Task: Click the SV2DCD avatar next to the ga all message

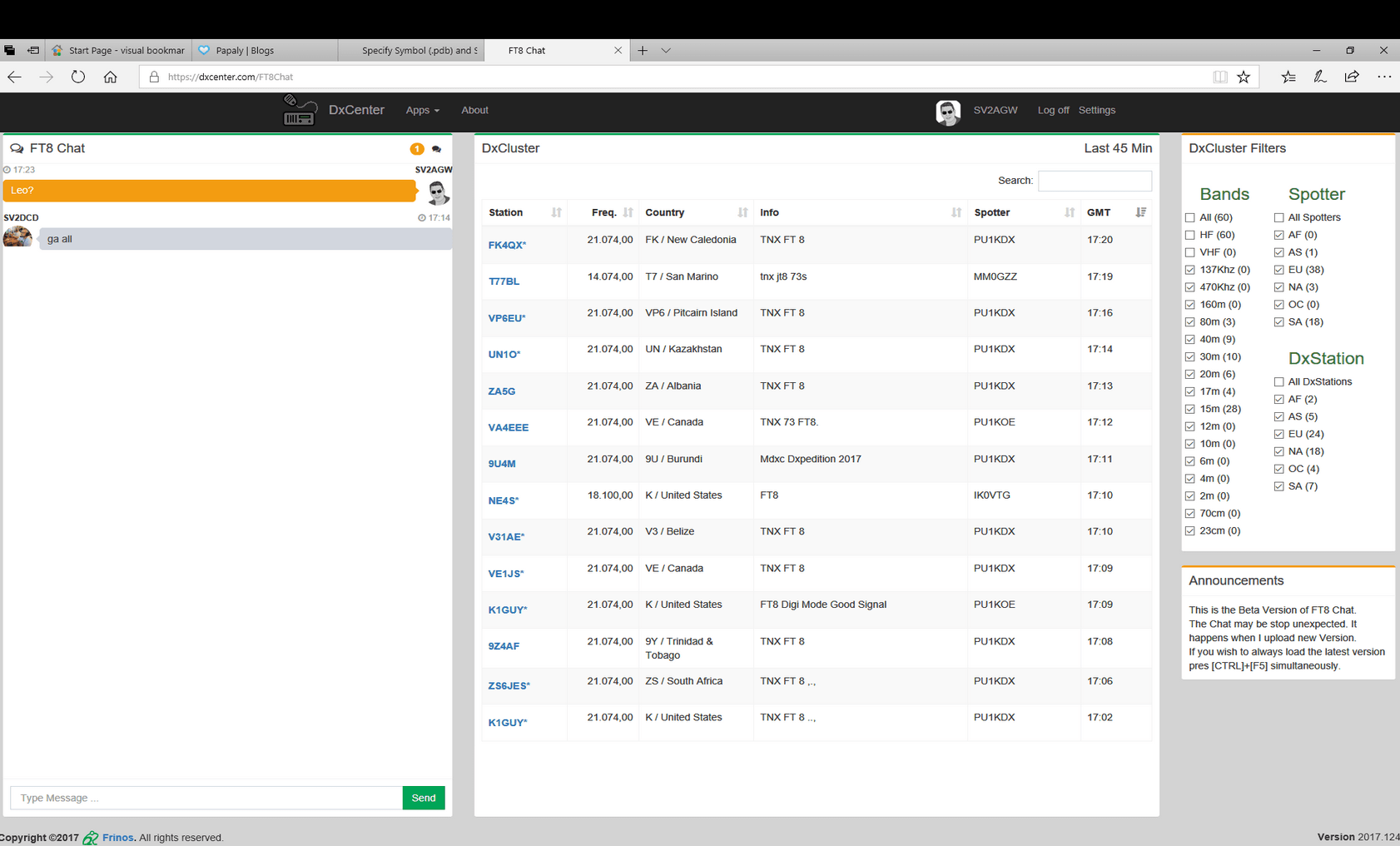Action: (17, 236)
